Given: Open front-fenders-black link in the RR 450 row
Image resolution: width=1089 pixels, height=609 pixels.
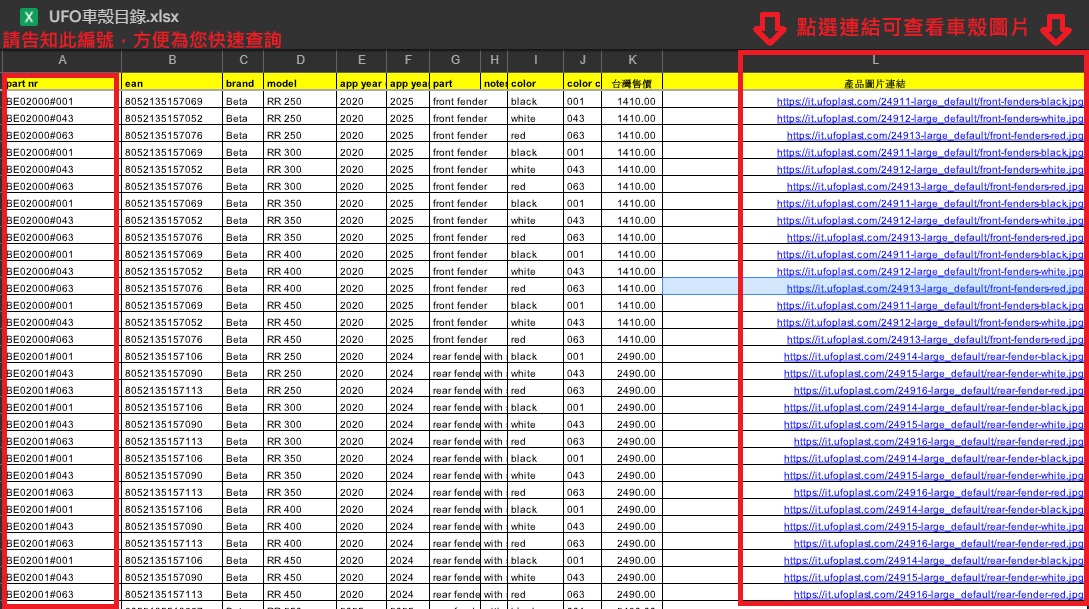Looking at the screenshot, I should pos(930,306).
